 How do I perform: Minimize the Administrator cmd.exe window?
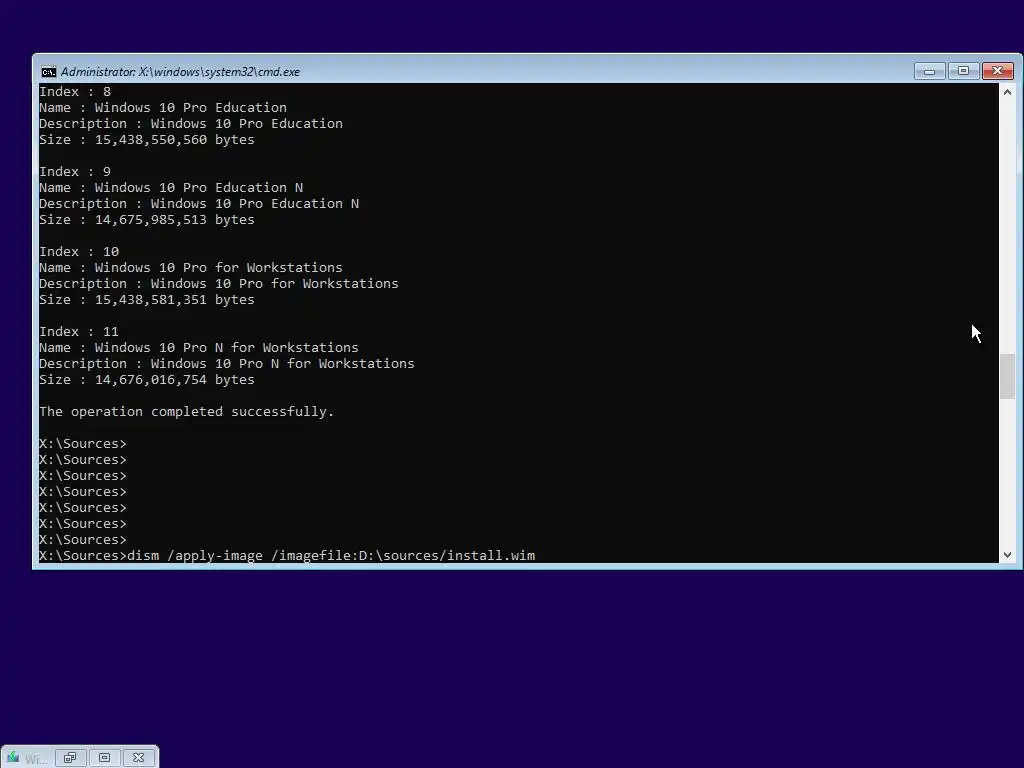coord(929,71)
